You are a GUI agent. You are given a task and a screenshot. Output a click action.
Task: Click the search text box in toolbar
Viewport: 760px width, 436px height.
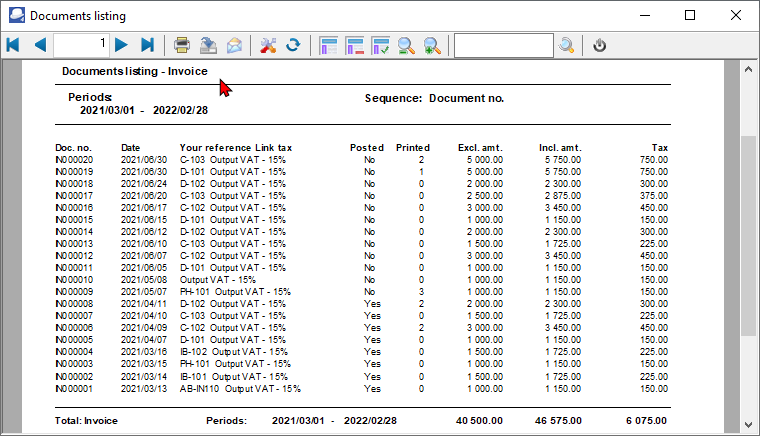click(504, 46)
